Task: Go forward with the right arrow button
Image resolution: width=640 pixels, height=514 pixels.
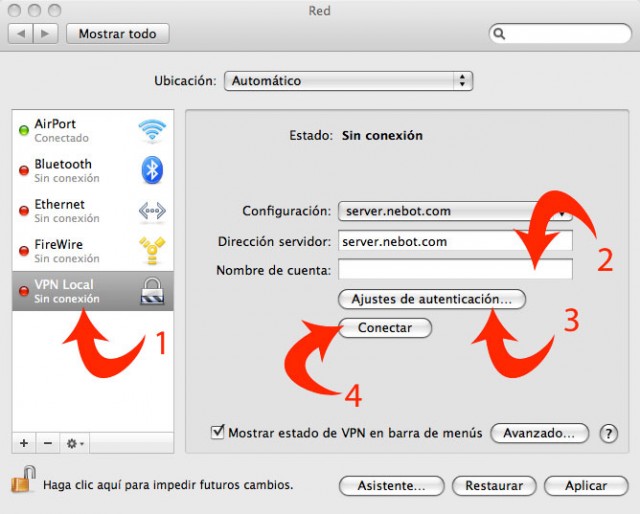Action: click(x=45, y=33)
